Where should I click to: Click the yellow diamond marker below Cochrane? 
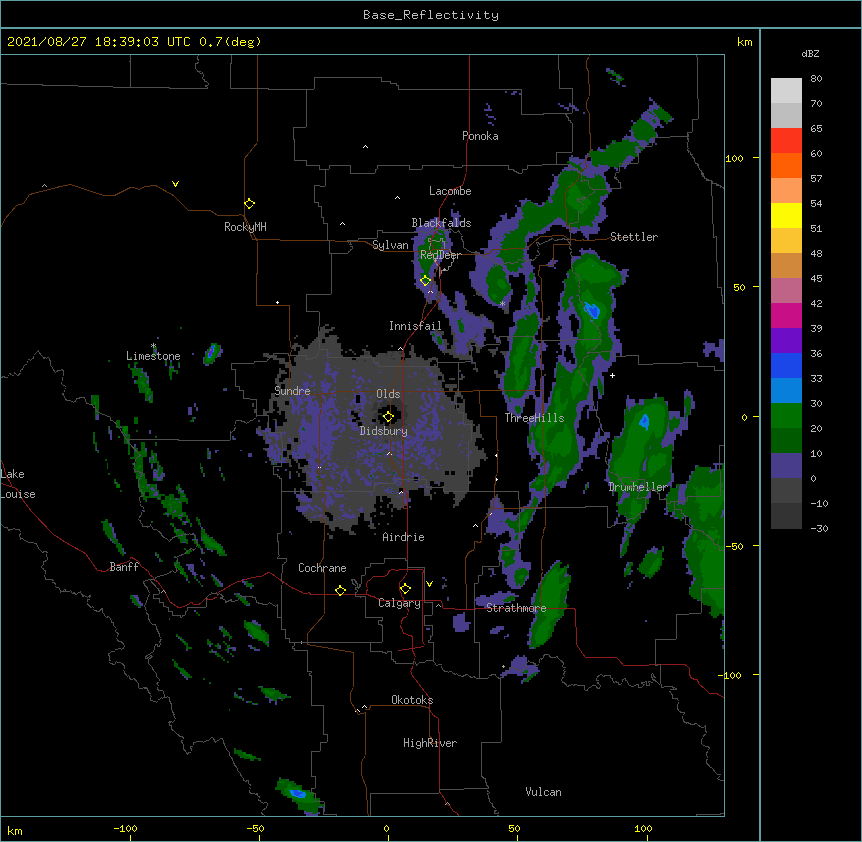340,590
